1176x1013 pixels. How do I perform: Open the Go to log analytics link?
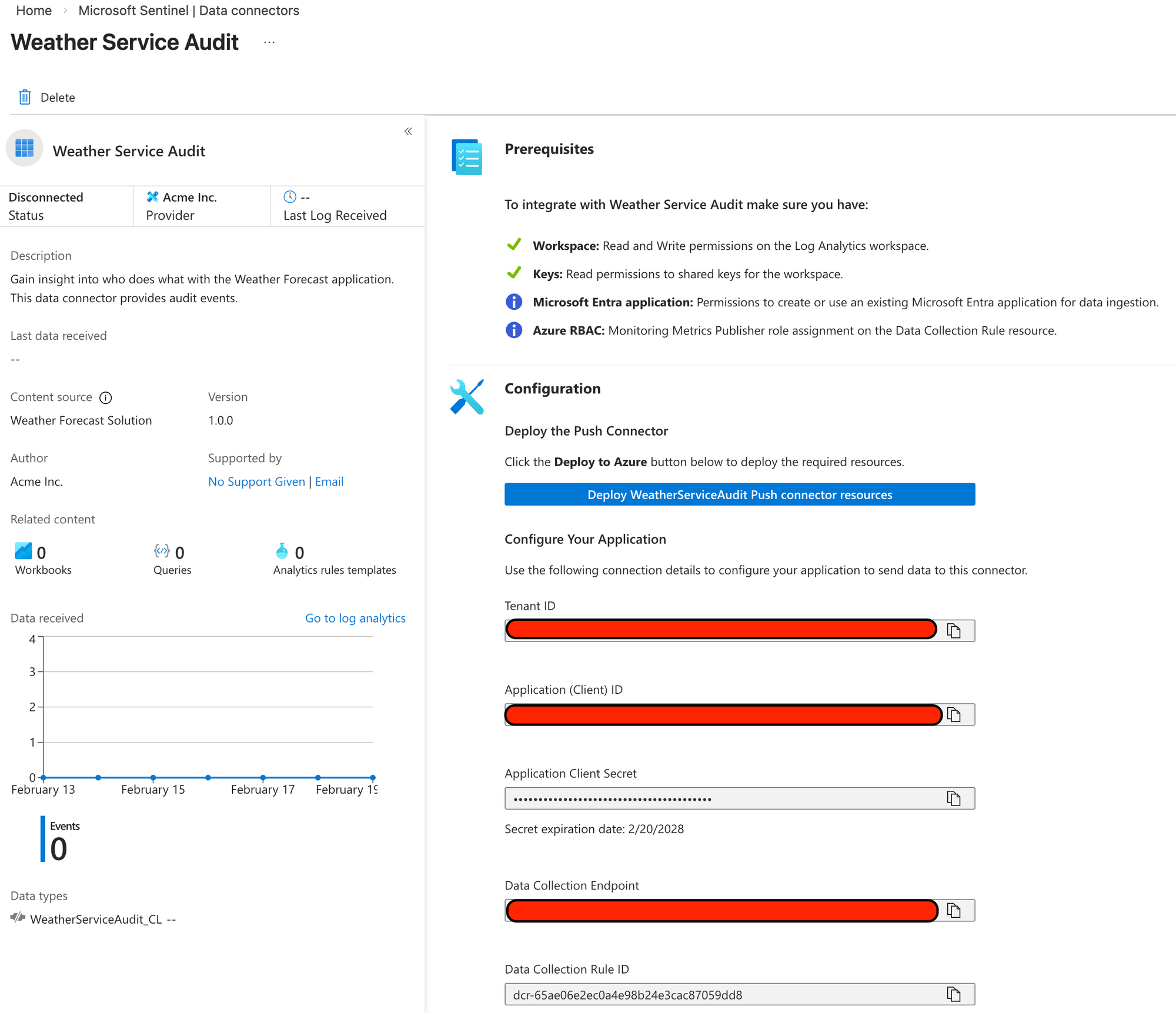355,618
